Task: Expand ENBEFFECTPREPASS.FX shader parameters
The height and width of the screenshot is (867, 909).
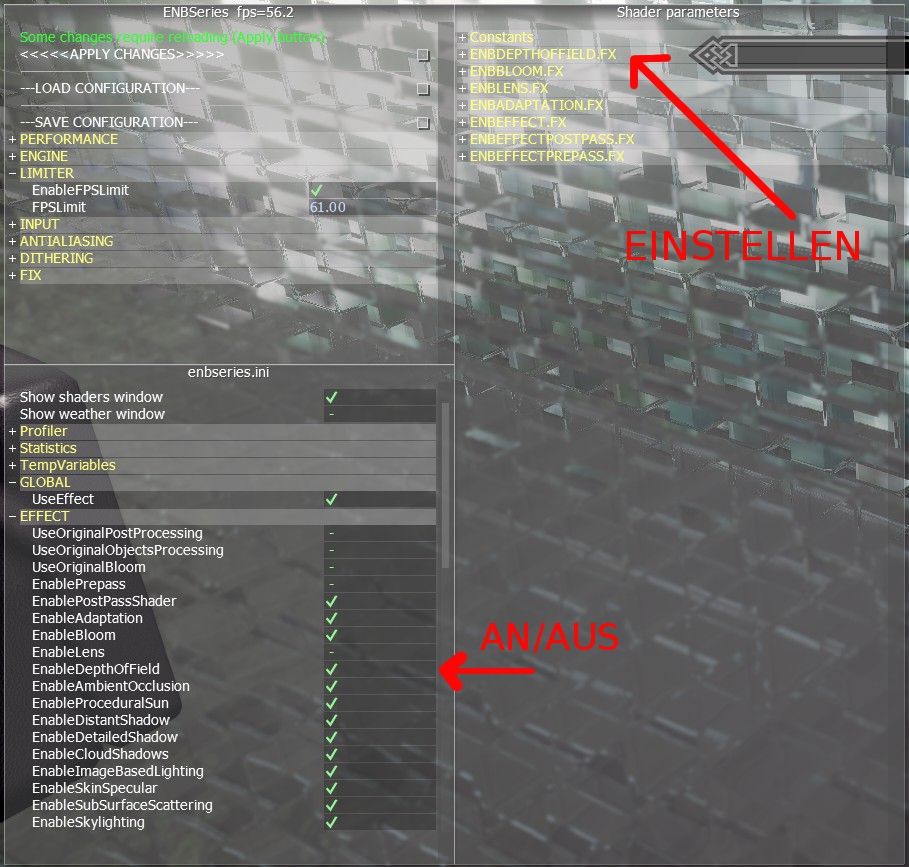Action: pos(462,156)
